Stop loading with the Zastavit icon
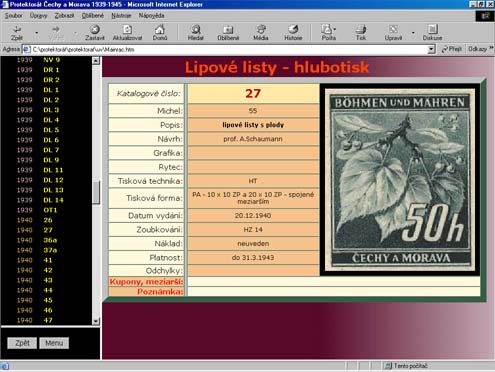Image resolution: width=495 pixels, height=372 pixels. click(95, 29)
